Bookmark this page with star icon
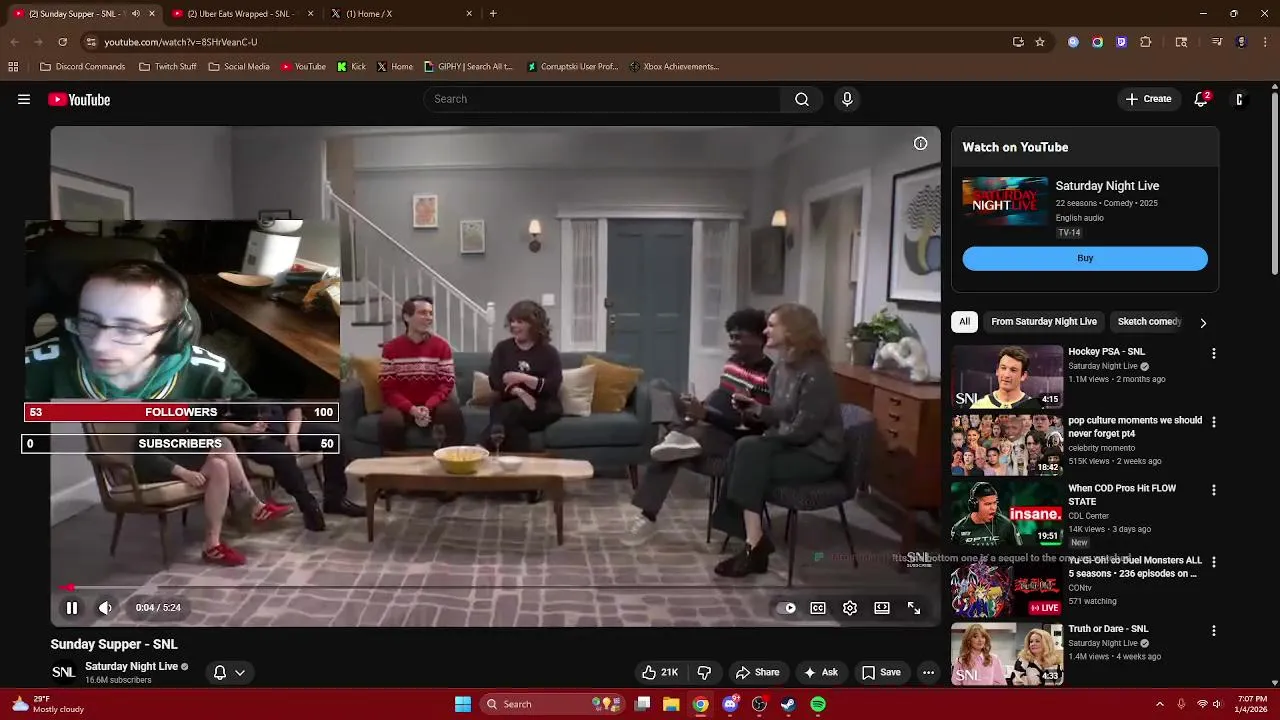The width and height of the screenshot is (1280, 720). tap(1040, 42)
